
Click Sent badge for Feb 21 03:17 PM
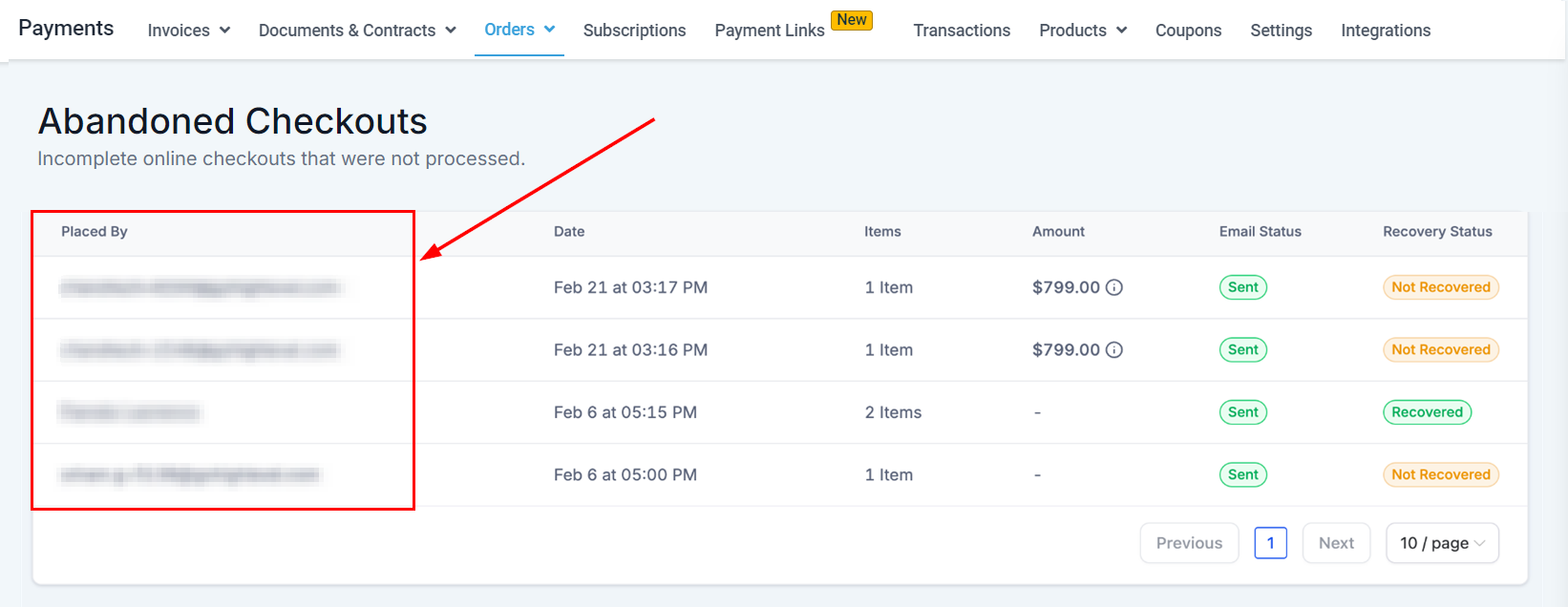(x=1242, y=287)
